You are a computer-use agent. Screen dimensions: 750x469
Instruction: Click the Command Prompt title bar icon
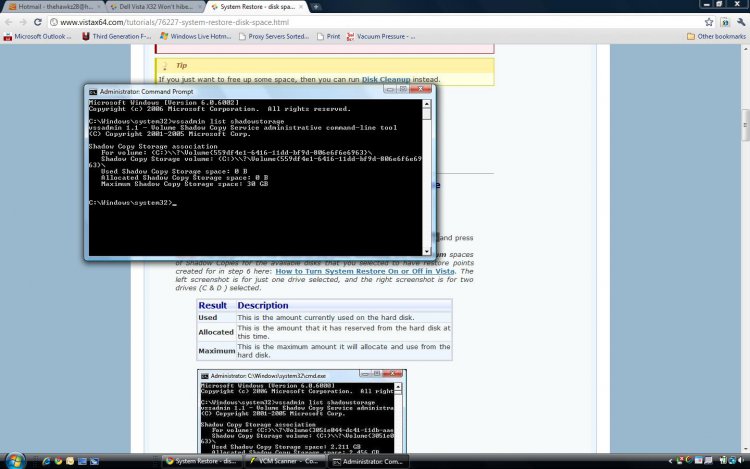tap(93, 92)
